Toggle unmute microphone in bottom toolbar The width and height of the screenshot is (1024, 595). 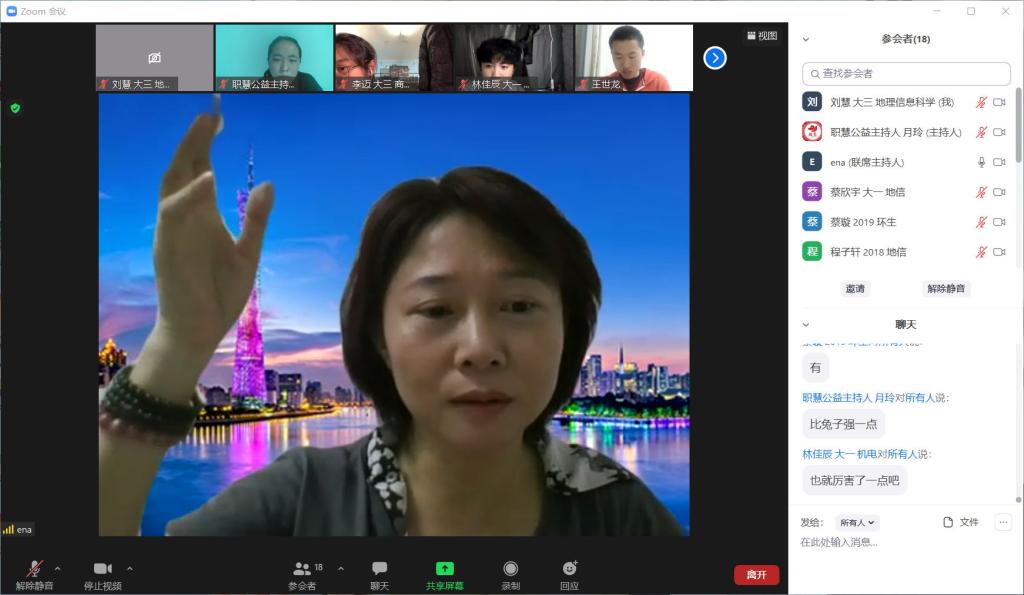34,568
